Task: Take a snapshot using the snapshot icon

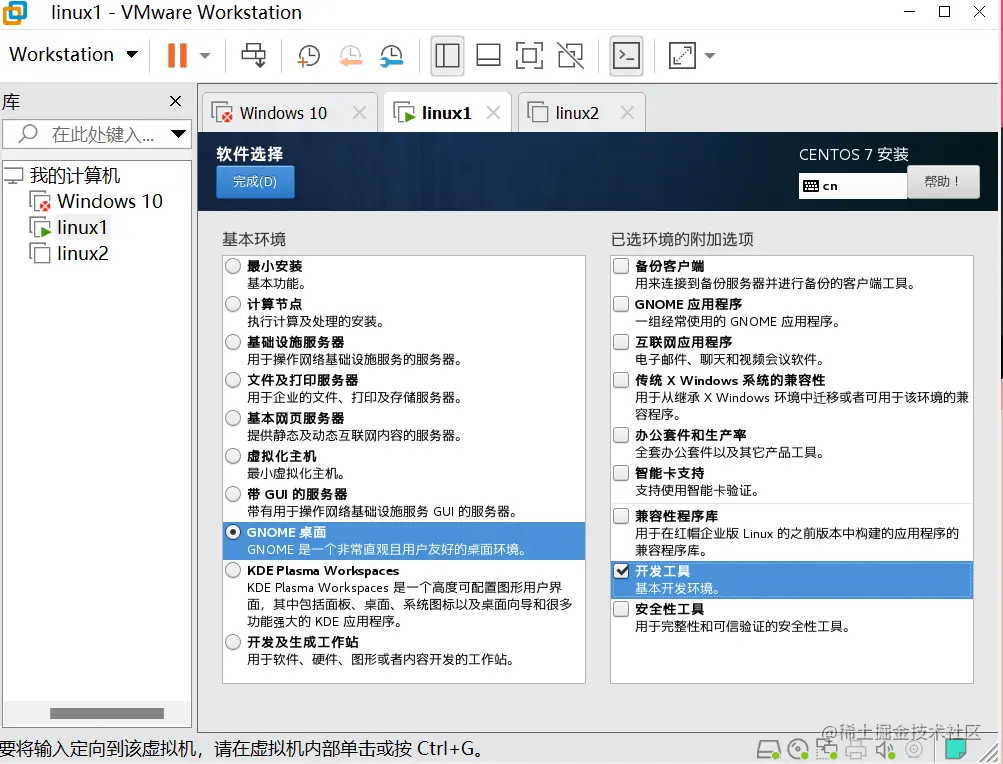Action: pyautogui.click(x=308, y=55)
